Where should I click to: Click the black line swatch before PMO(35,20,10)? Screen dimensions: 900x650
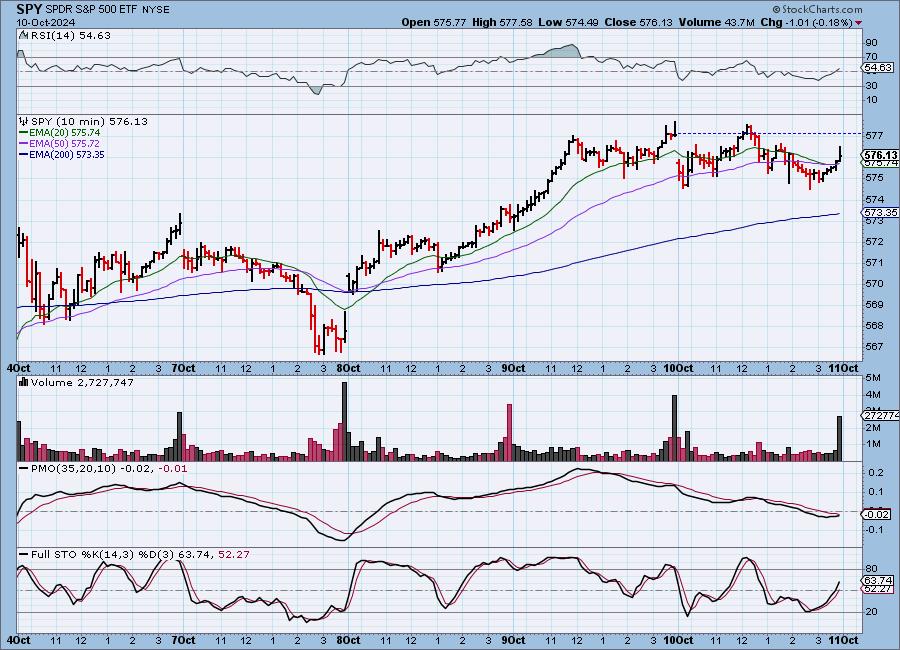[24, 469]
